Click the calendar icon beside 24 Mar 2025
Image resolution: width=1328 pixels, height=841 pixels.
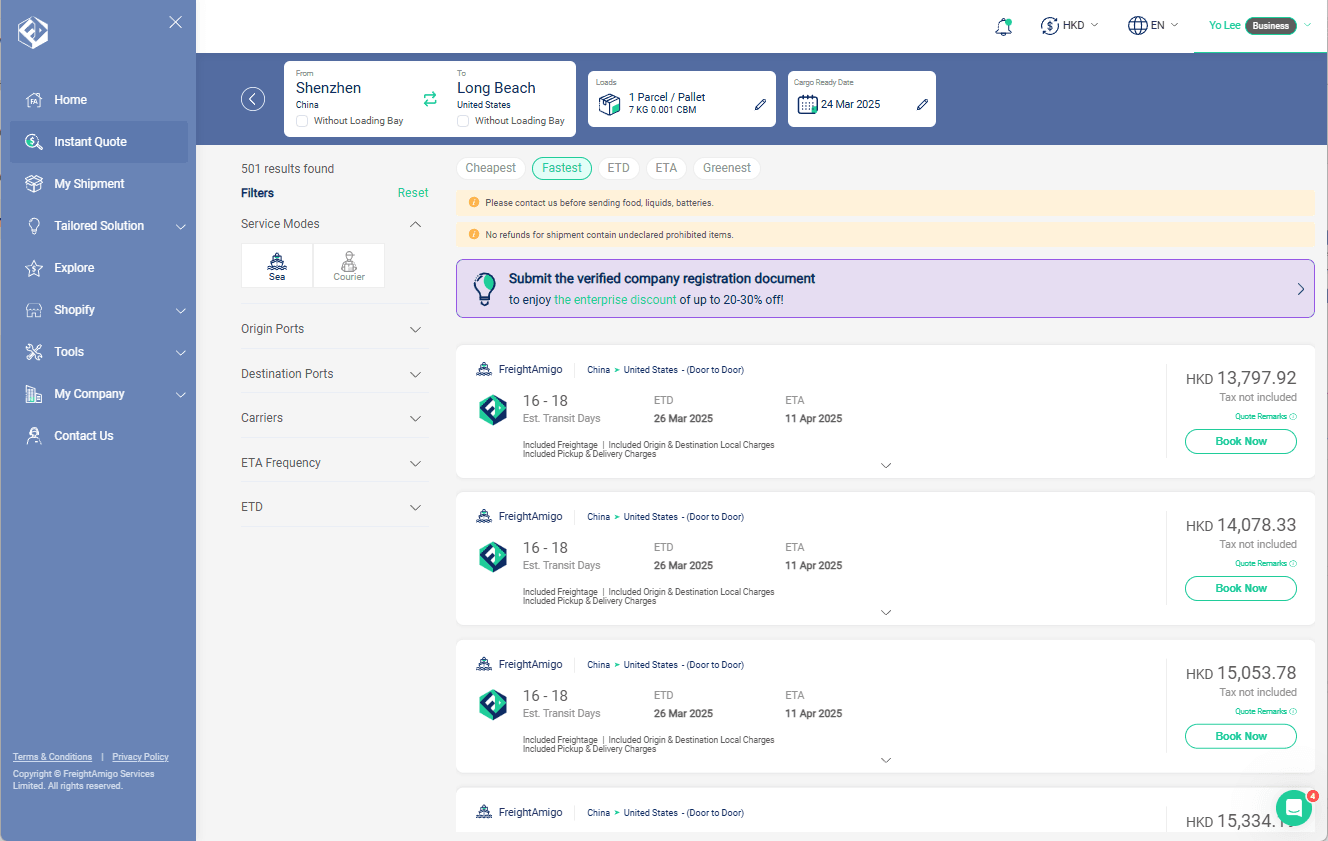(807, 105)
